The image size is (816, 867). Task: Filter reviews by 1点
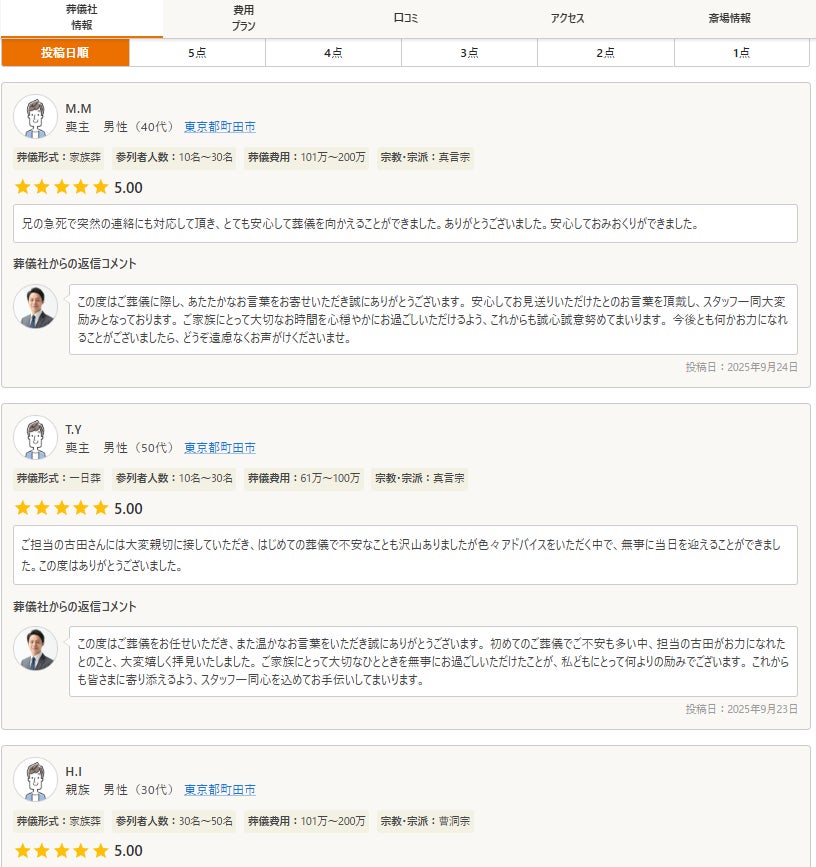742,53
